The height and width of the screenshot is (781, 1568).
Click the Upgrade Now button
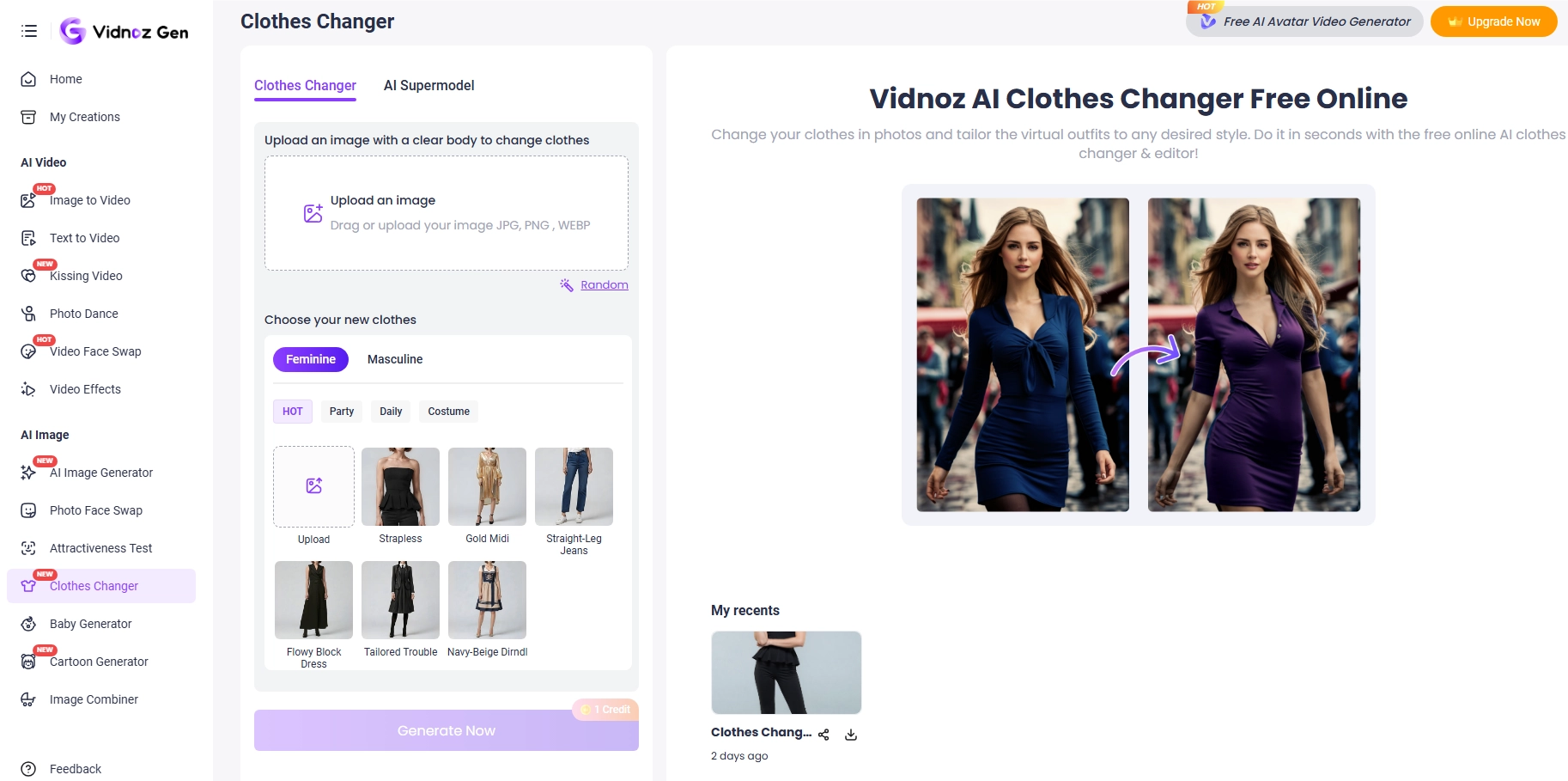click(x=1493, y=21)
